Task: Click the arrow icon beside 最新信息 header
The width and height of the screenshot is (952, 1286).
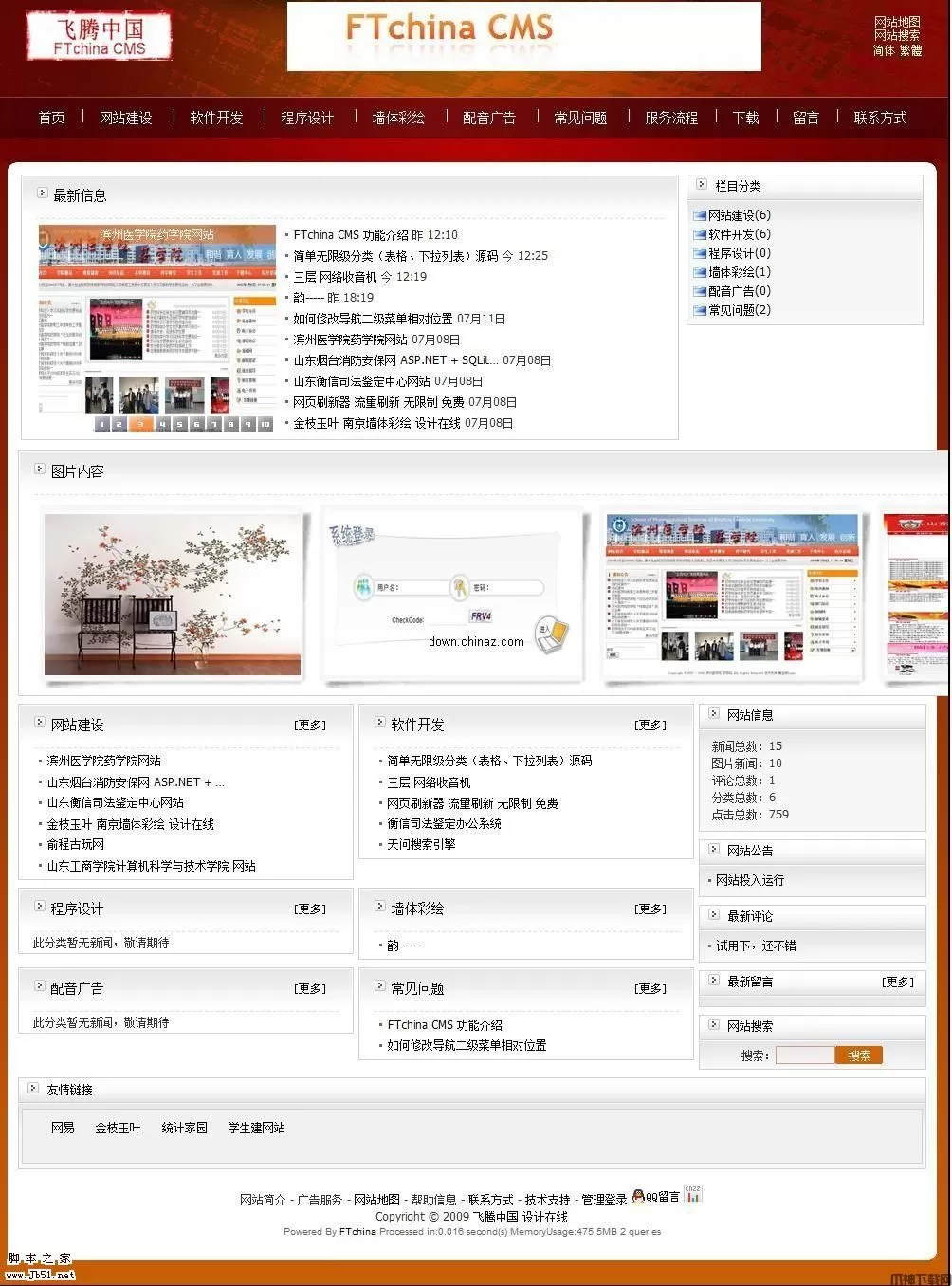Action: [41, 192]
